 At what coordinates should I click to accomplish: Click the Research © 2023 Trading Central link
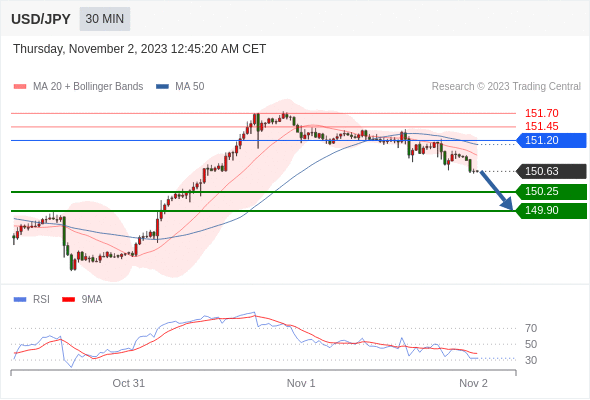(x=506, y=87)
